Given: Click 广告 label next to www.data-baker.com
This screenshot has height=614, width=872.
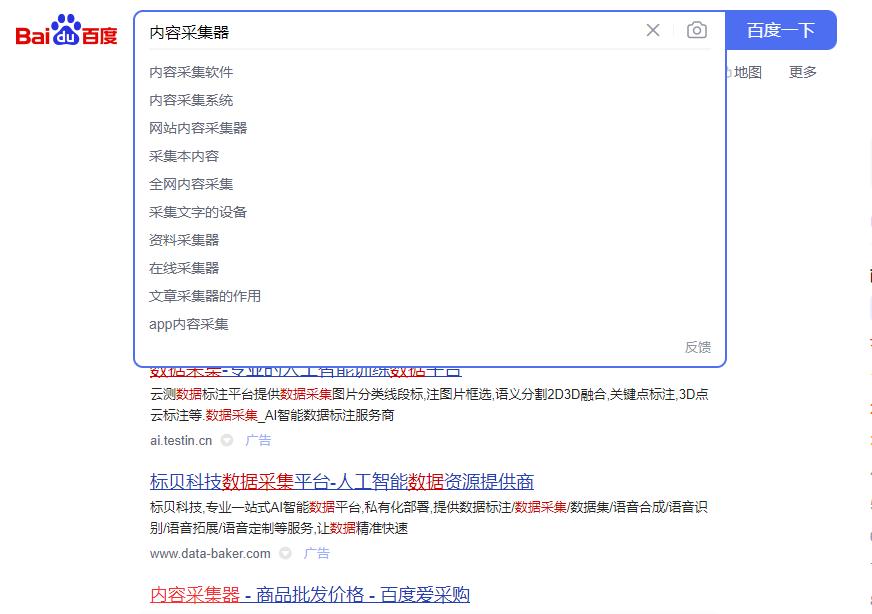Looking at the screenshot, I should tap(317, 553).
